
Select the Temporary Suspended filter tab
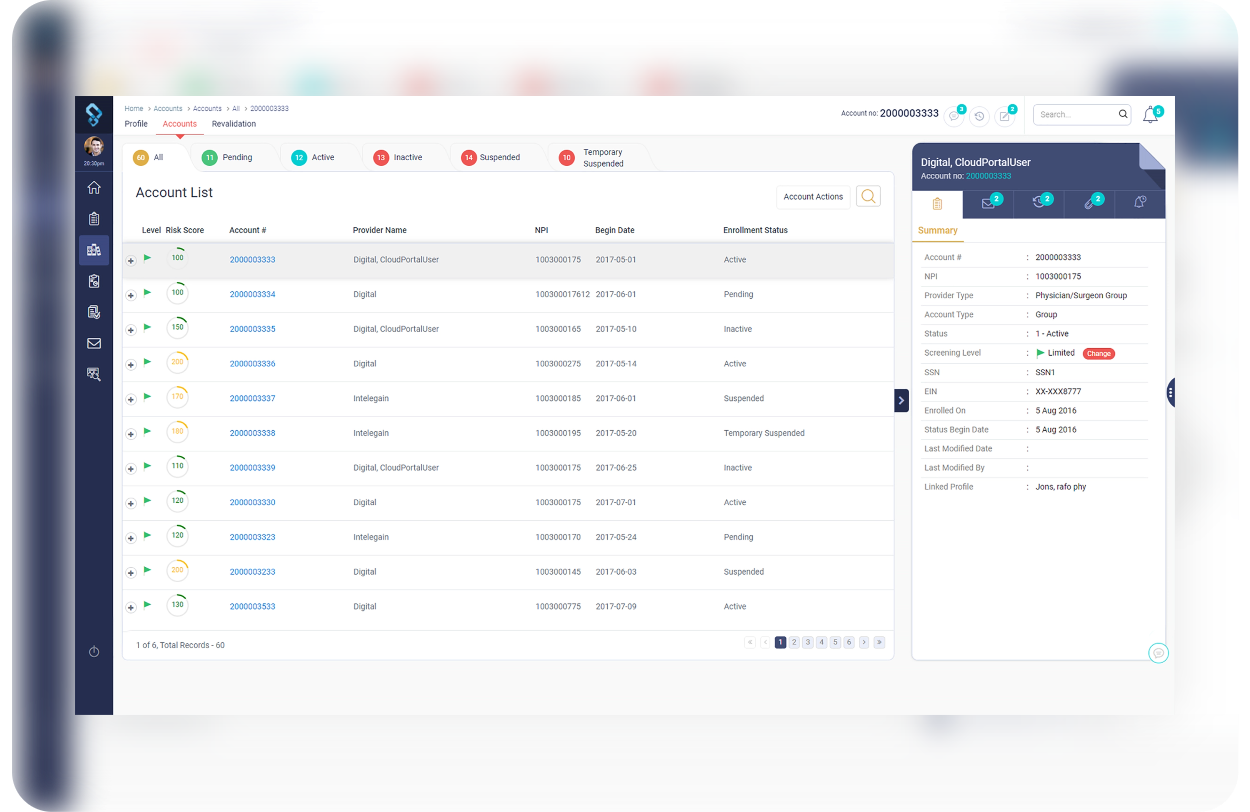pyautogui.click(x=593, y=158)
